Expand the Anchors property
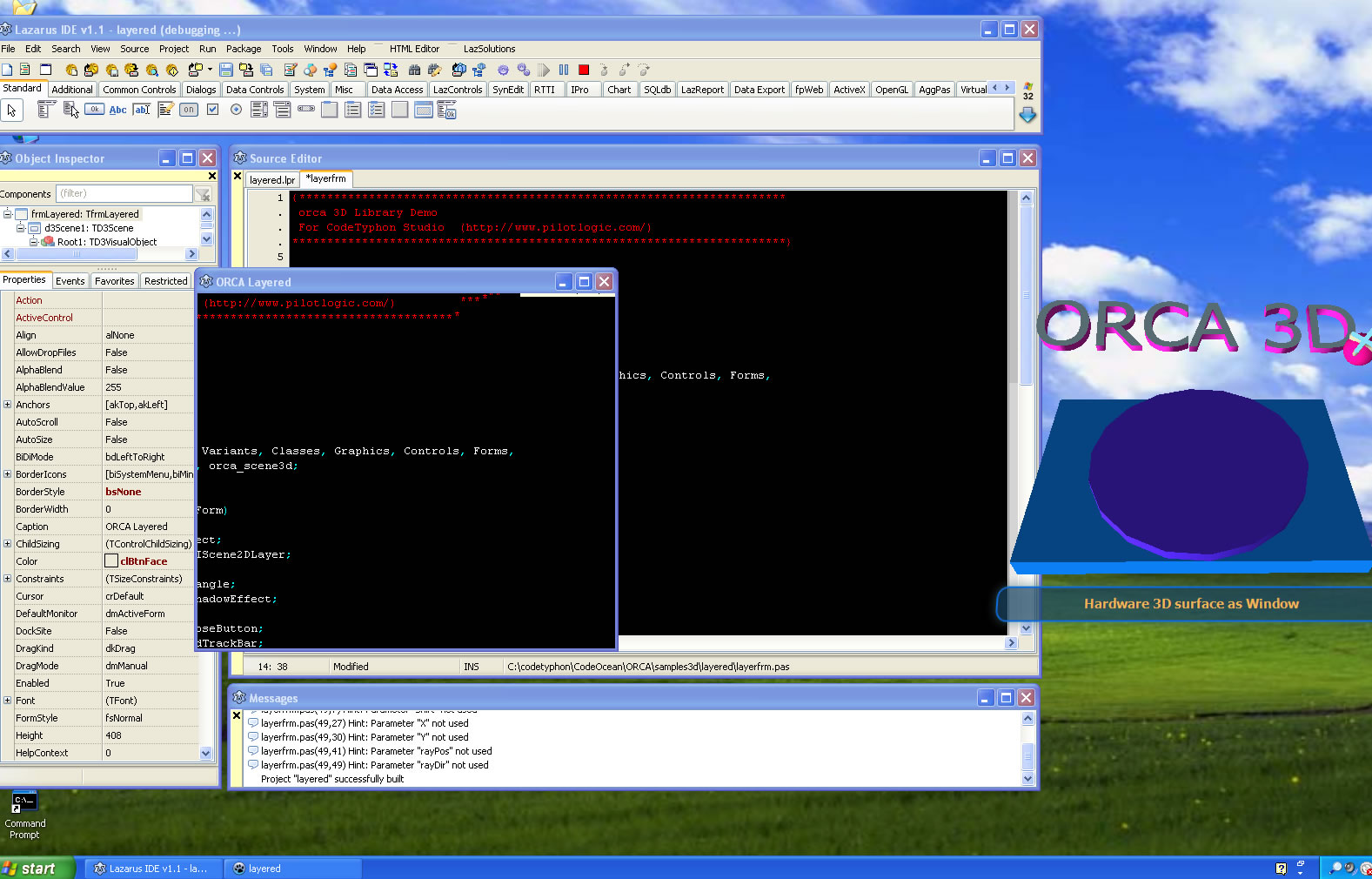Screen dimensions: 1372x879 pyautogui.click(x=7, y=405)
